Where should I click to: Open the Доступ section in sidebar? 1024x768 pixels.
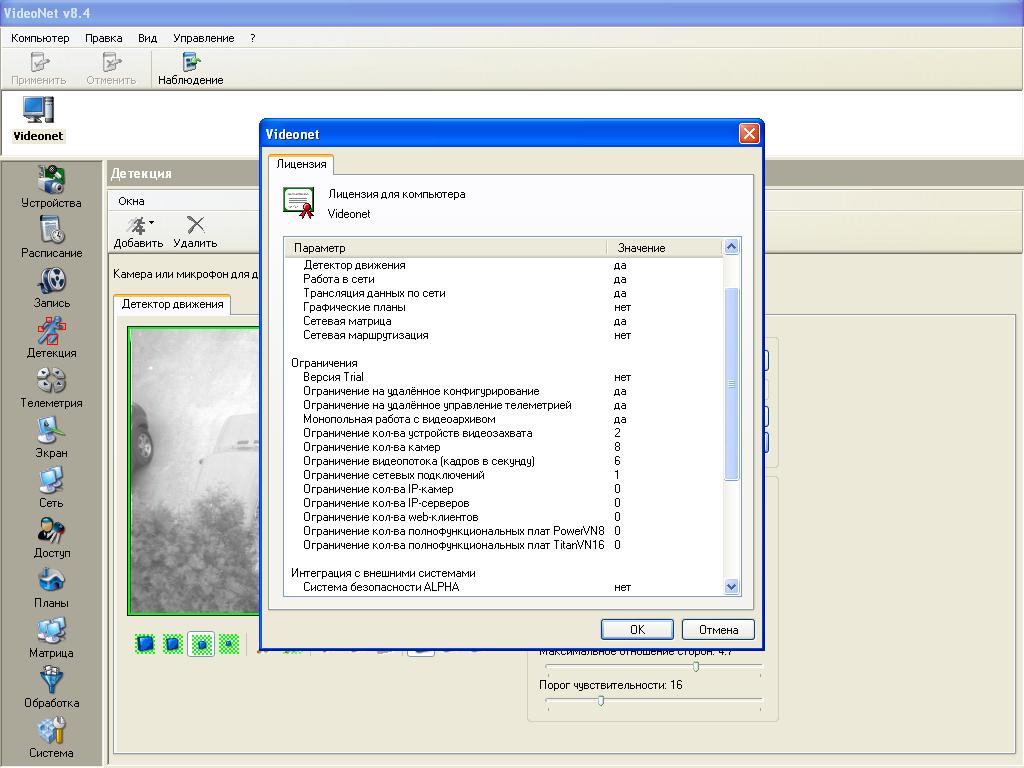pyautogui.click(x=51, y=538)
